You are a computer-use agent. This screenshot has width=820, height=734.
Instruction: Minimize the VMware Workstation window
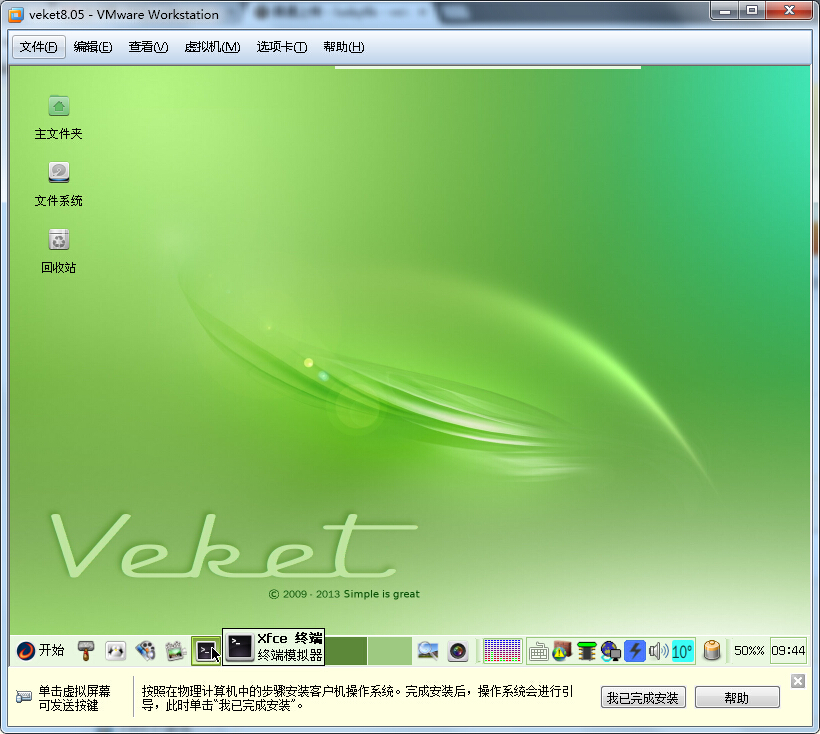tap(725, 11)
